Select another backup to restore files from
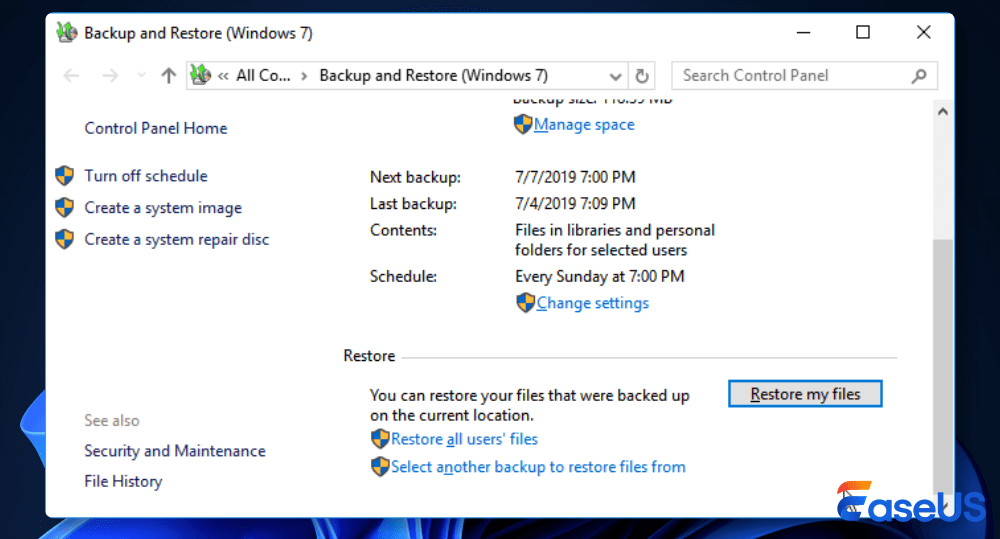This screenshot has width=1000, height=539. [x=538, y=466]
